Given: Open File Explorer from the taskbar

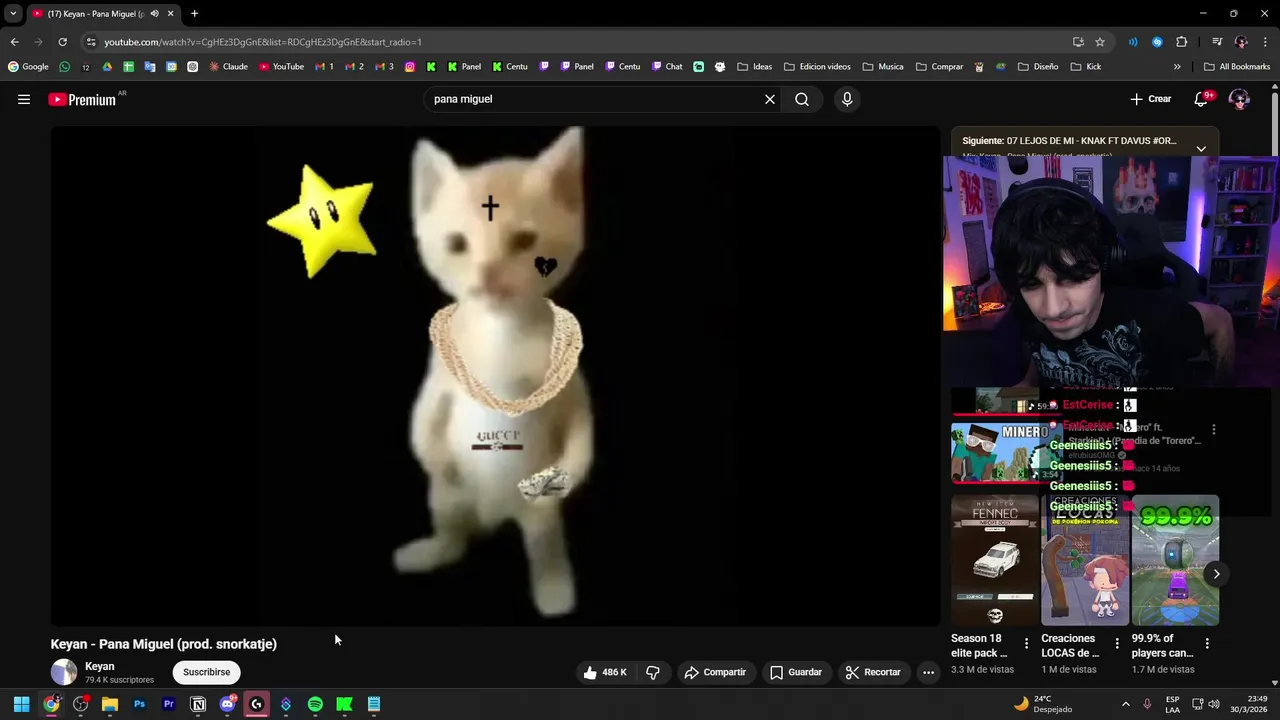Looking at the screenshot, I should click(x=110, y=704).
